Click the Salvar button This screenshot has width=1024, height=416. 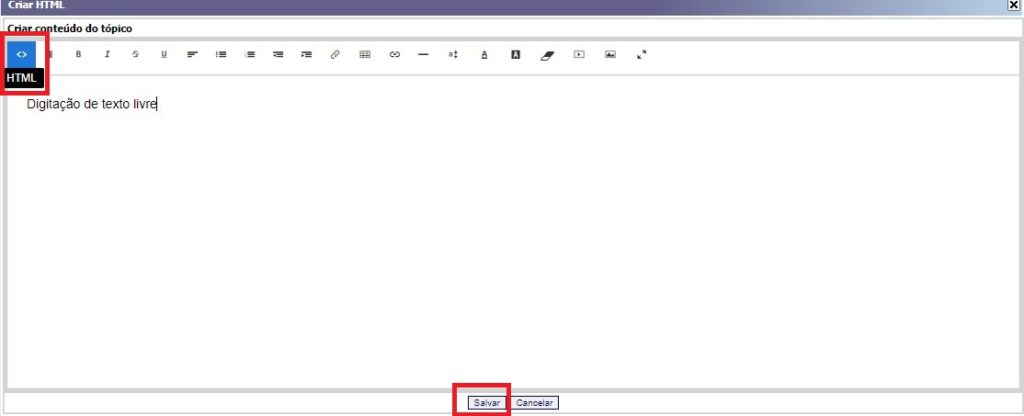click(487, 403)
